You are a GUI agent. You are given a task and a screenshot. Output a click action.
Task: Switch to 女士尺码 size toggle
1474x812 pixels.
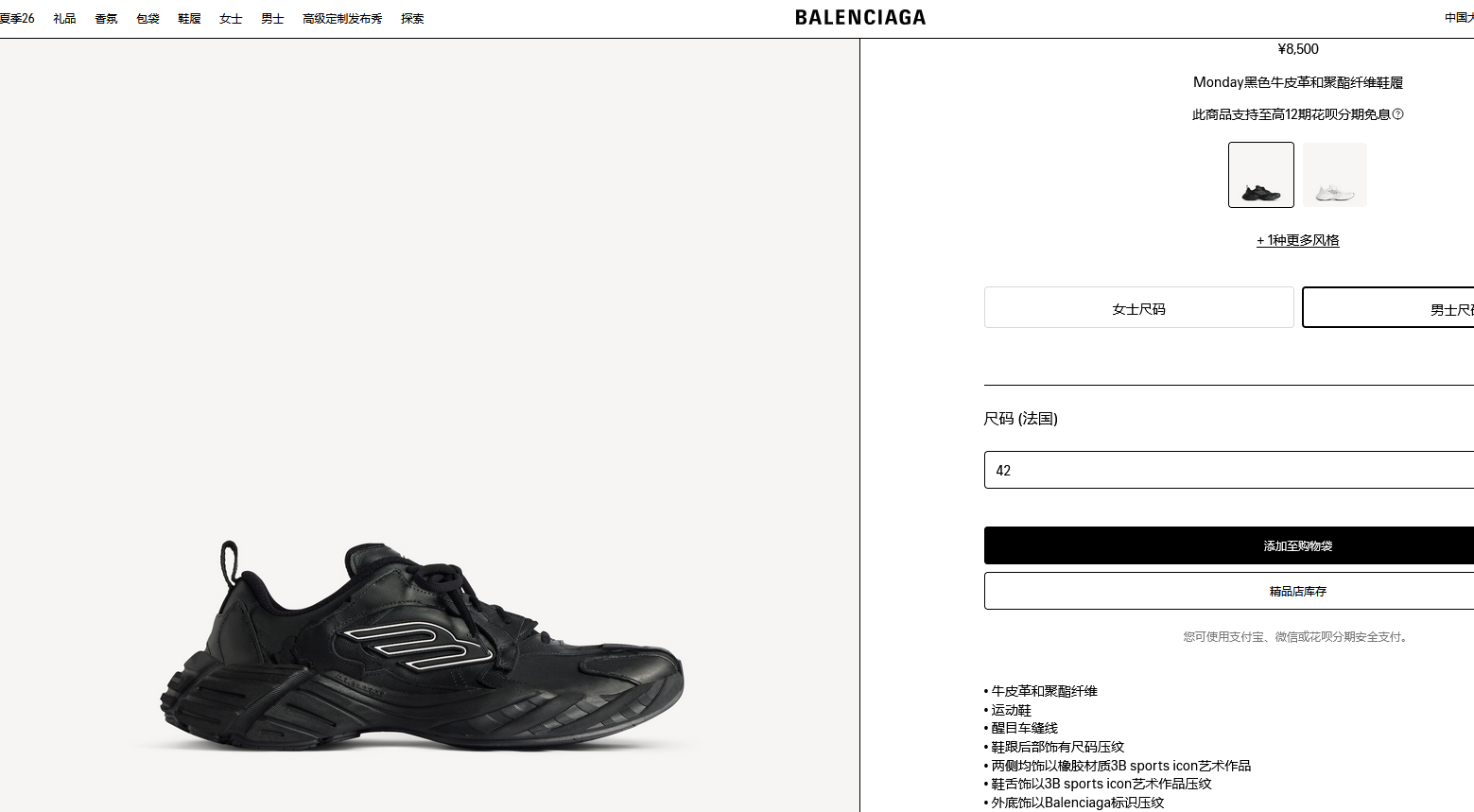coord(1138,308)
